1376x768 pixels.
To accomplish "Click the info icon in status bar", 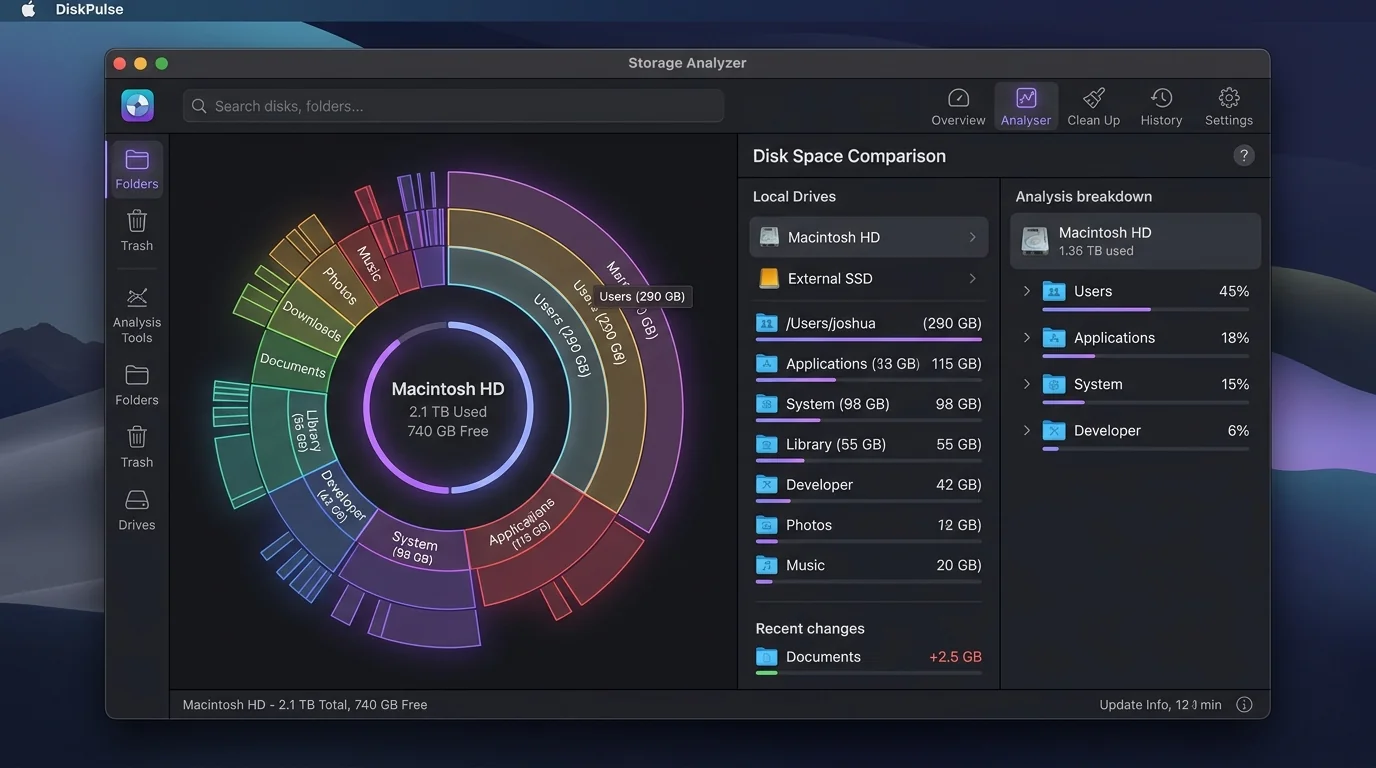I will click(x=1244, y=705).
